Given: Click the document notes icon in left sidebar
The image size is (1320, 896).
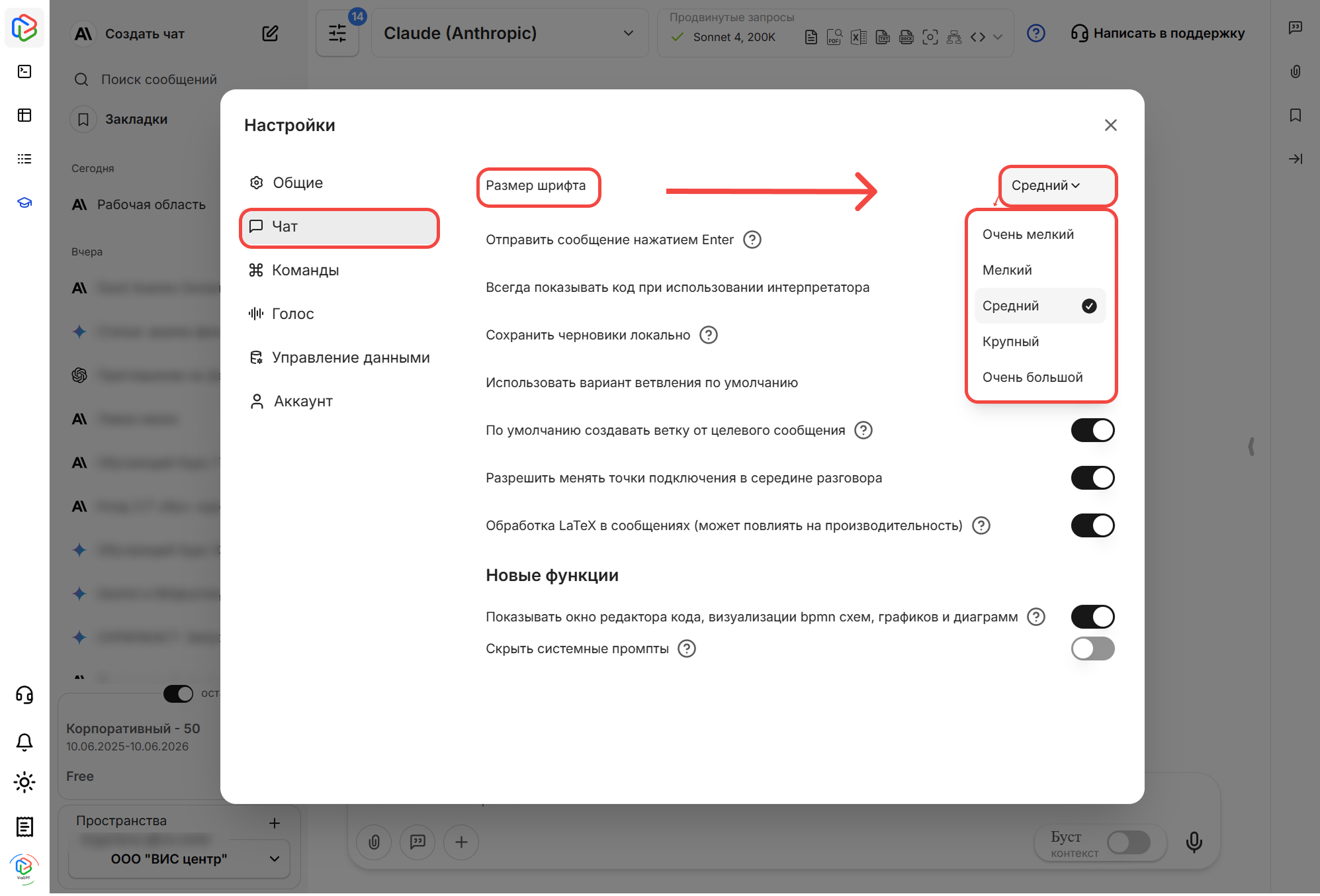Looking at the screenshot, I should coord(24,826).
